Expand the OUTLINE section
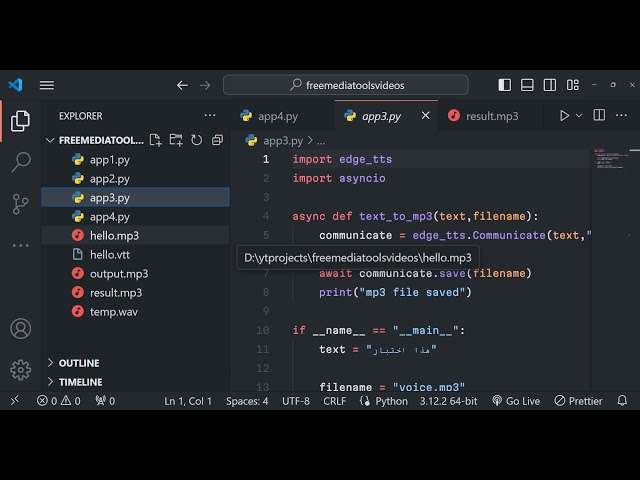The image size is (640, 480). 79,363
